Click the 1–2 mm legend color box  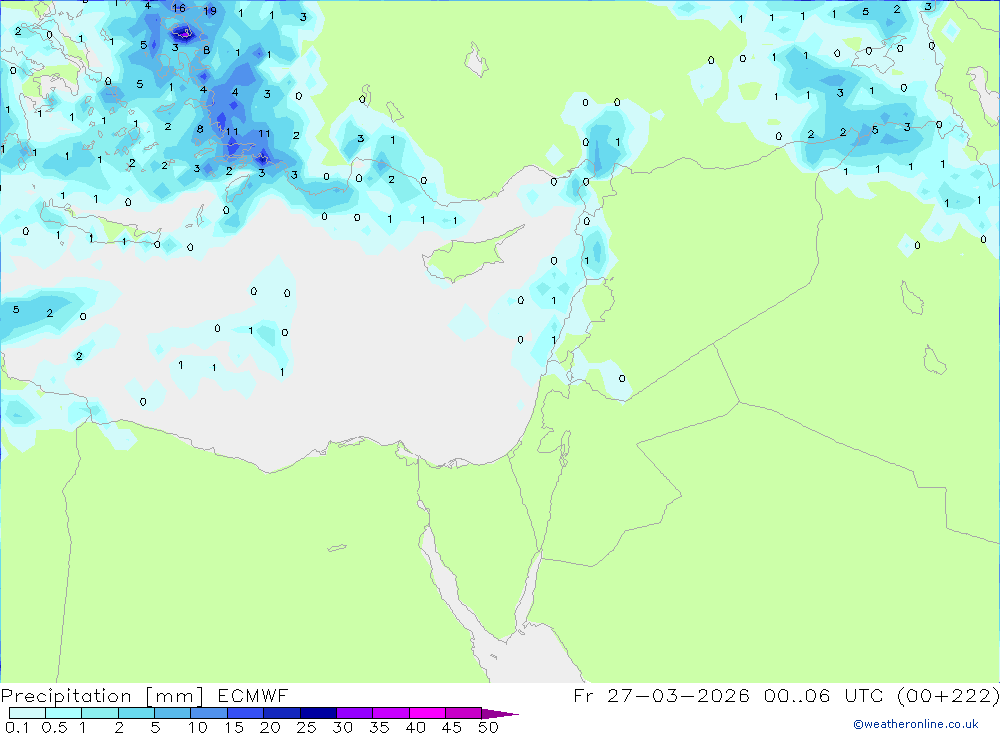coord(99,713)
